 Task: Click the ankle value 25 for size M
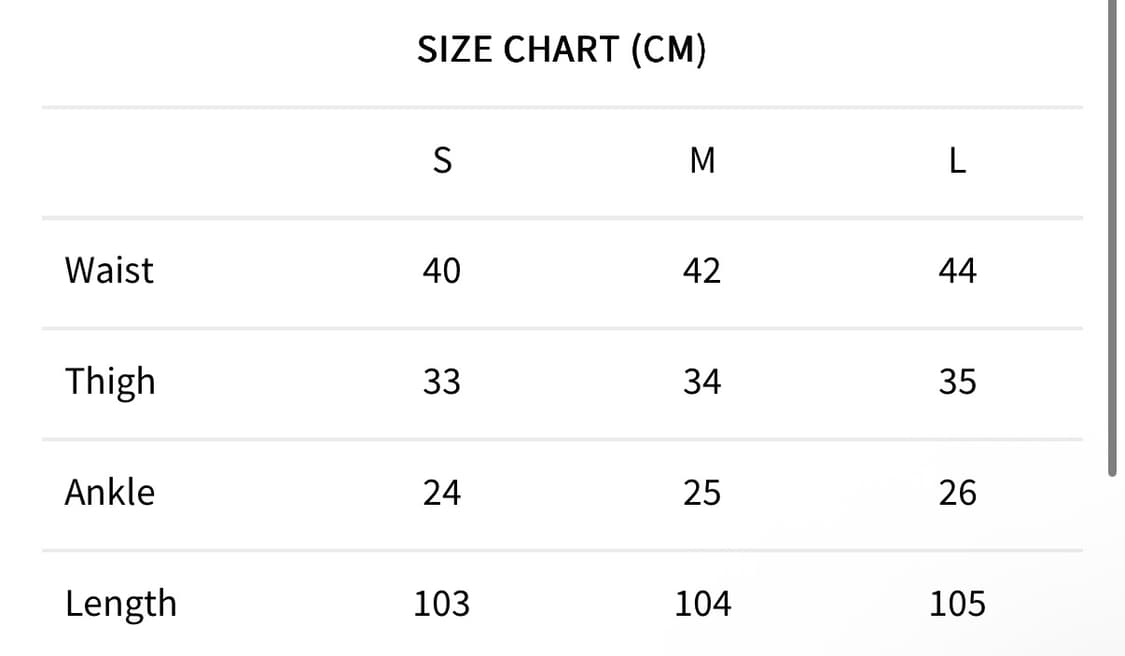tap(702, 493)
